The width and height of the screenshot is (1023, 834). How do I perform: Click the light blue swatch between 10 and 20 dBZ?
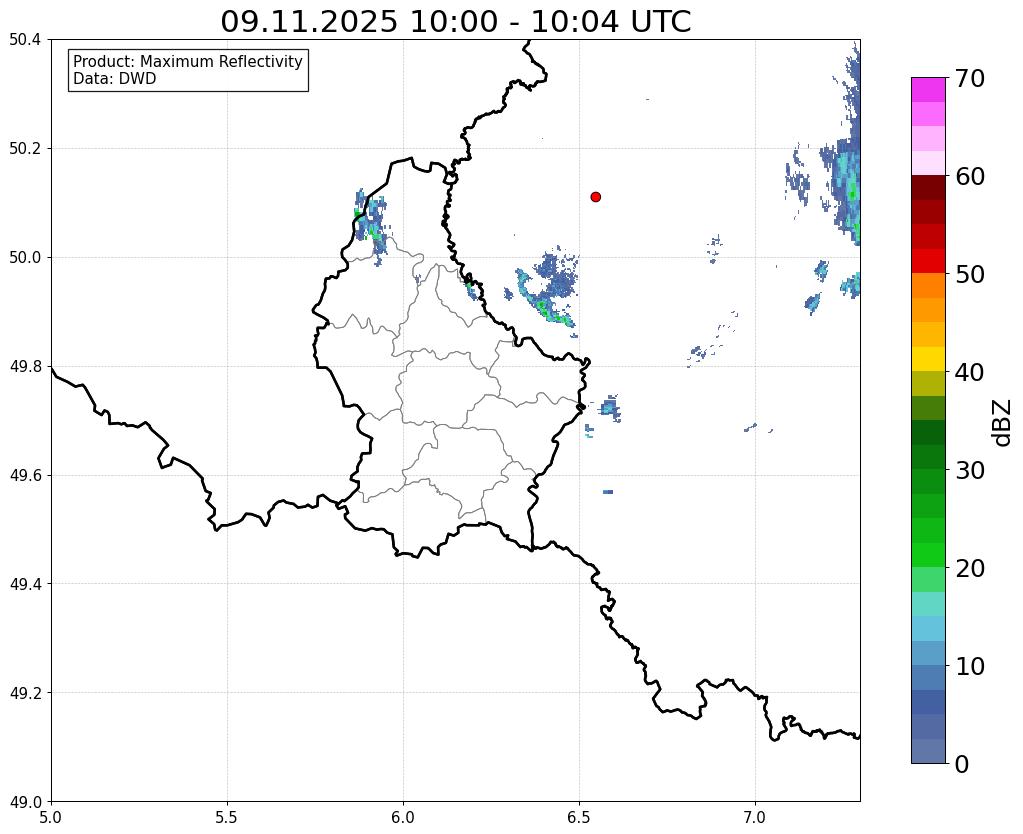pyautogui.click(x=928, y=628)
